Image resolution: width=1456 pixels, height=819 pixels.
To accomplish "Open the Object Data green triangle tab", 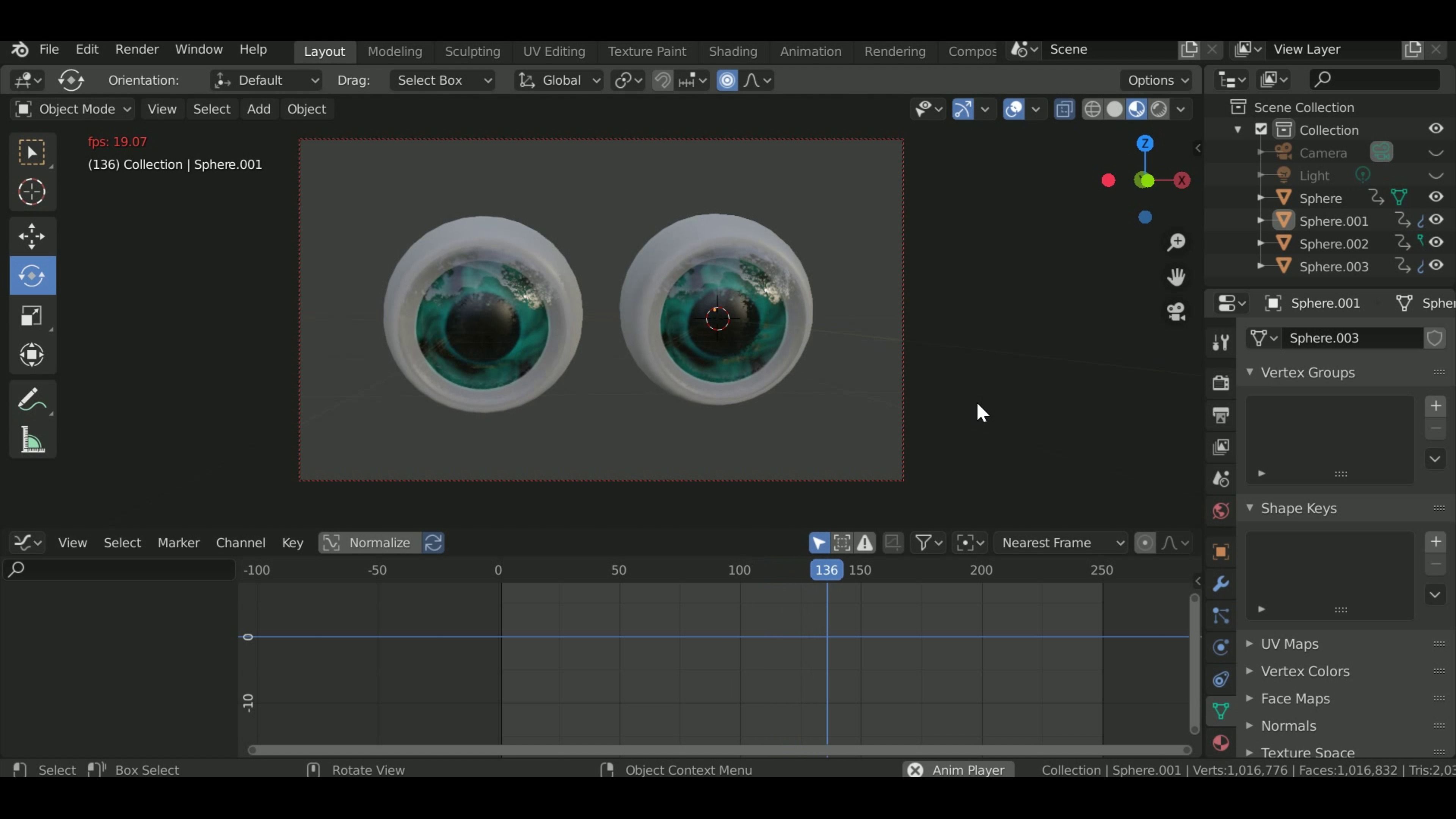I will point(1221,711).
